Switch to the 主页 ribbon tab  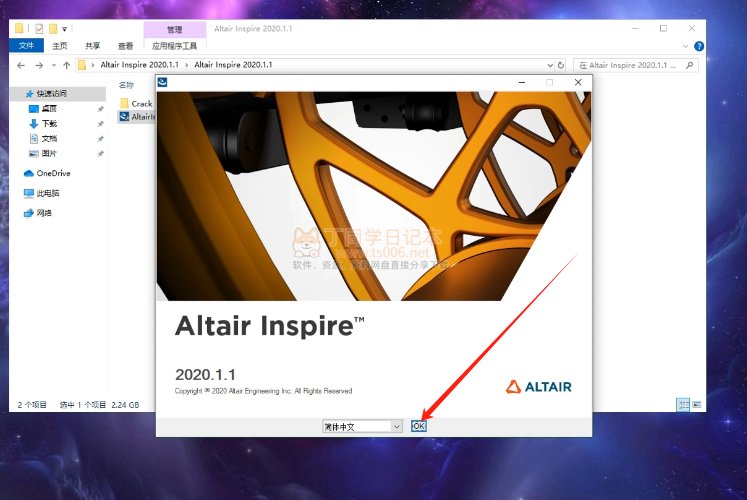pyautogui.click(x=60, y=46)
